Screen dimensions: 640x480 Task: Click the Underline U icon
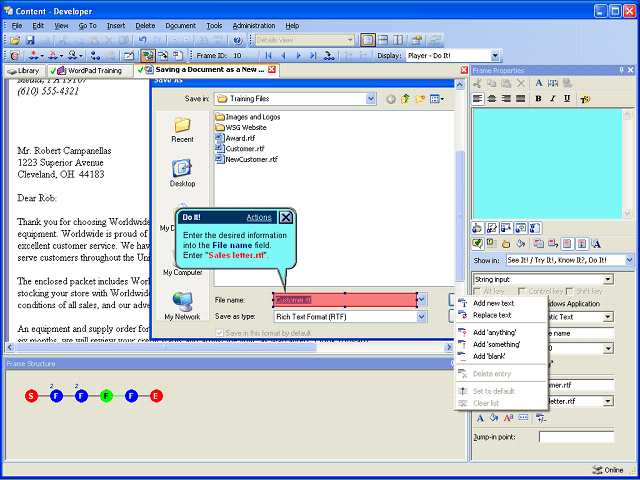(567, 99)
